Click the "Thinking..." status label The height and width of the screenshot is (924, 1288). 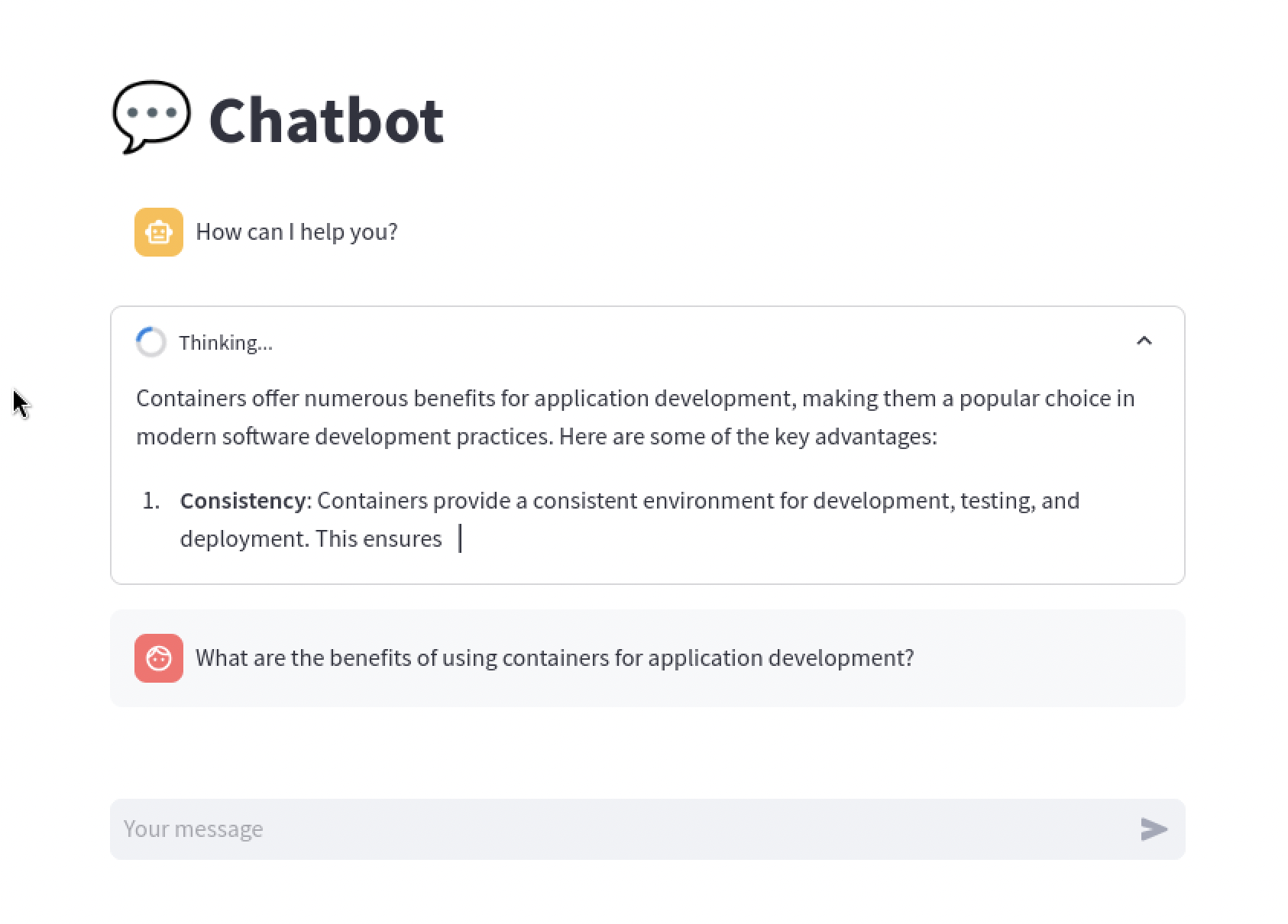click(225, 343)
